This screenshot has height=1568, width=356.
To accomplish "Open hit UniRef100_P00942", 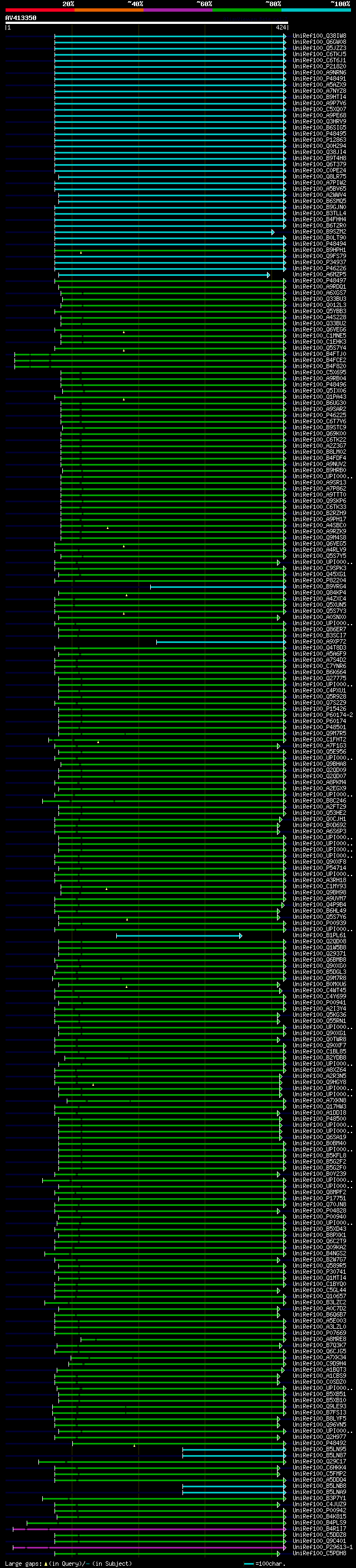I will coord(319,1510).
